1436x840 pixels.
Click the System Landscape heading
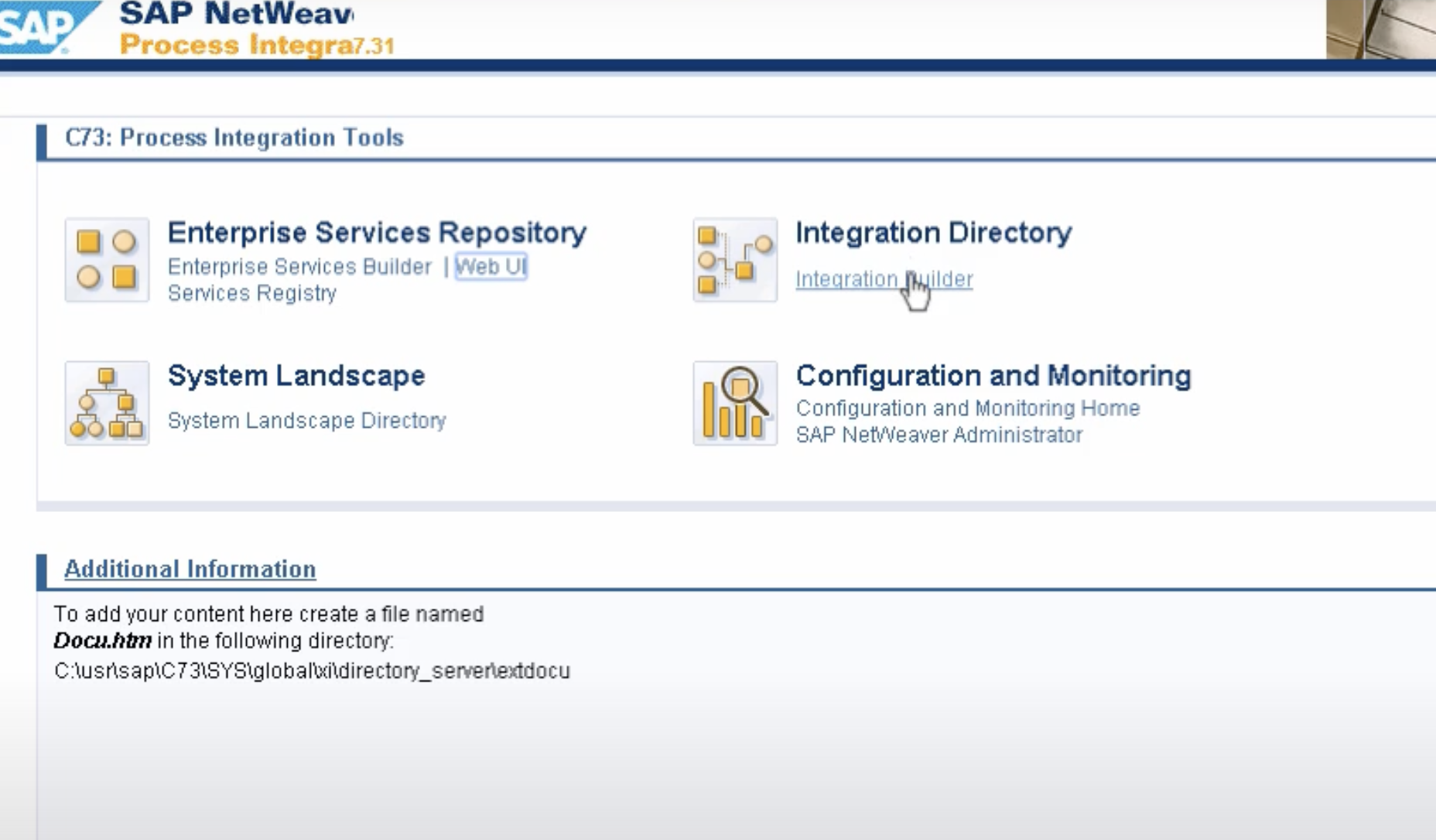coord(296,376)
